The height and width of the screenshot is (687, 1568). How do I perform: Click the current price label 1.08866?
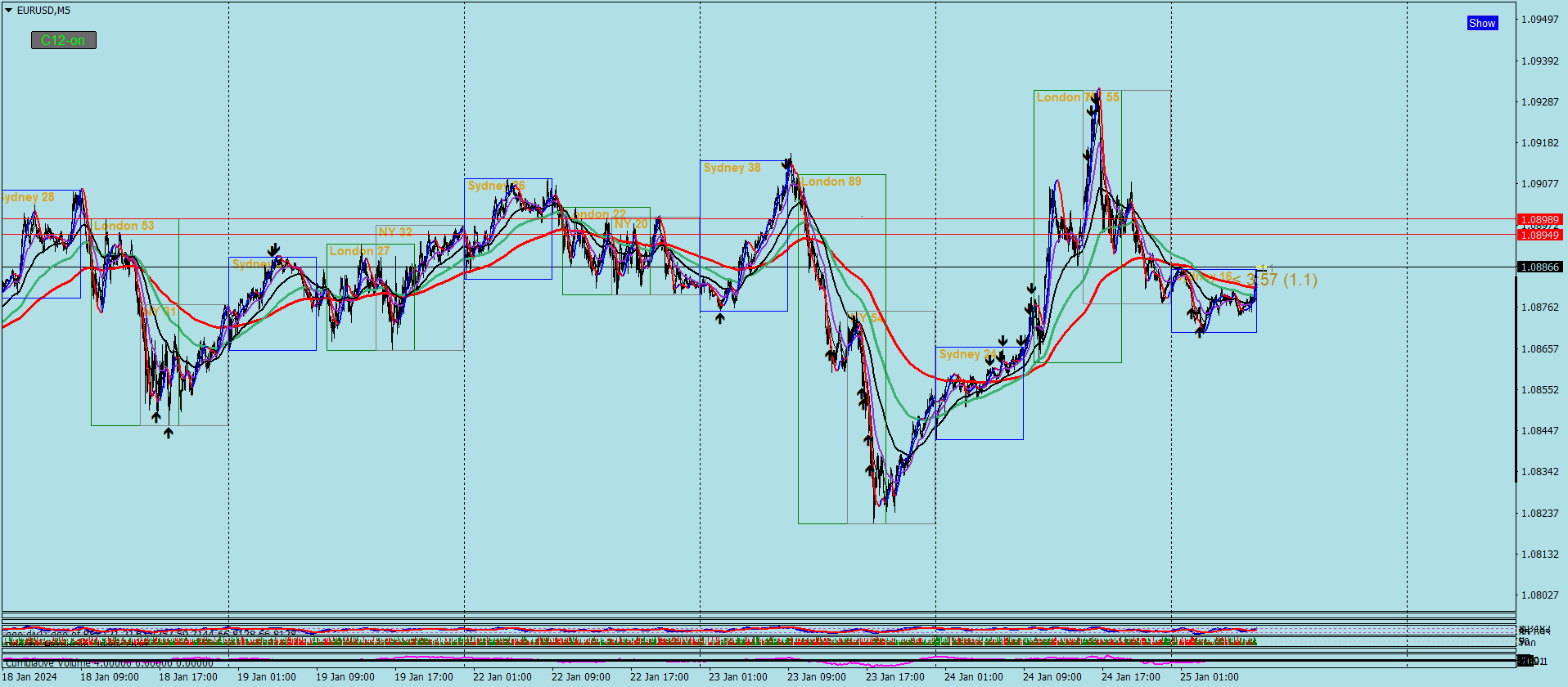(1539, 267)
